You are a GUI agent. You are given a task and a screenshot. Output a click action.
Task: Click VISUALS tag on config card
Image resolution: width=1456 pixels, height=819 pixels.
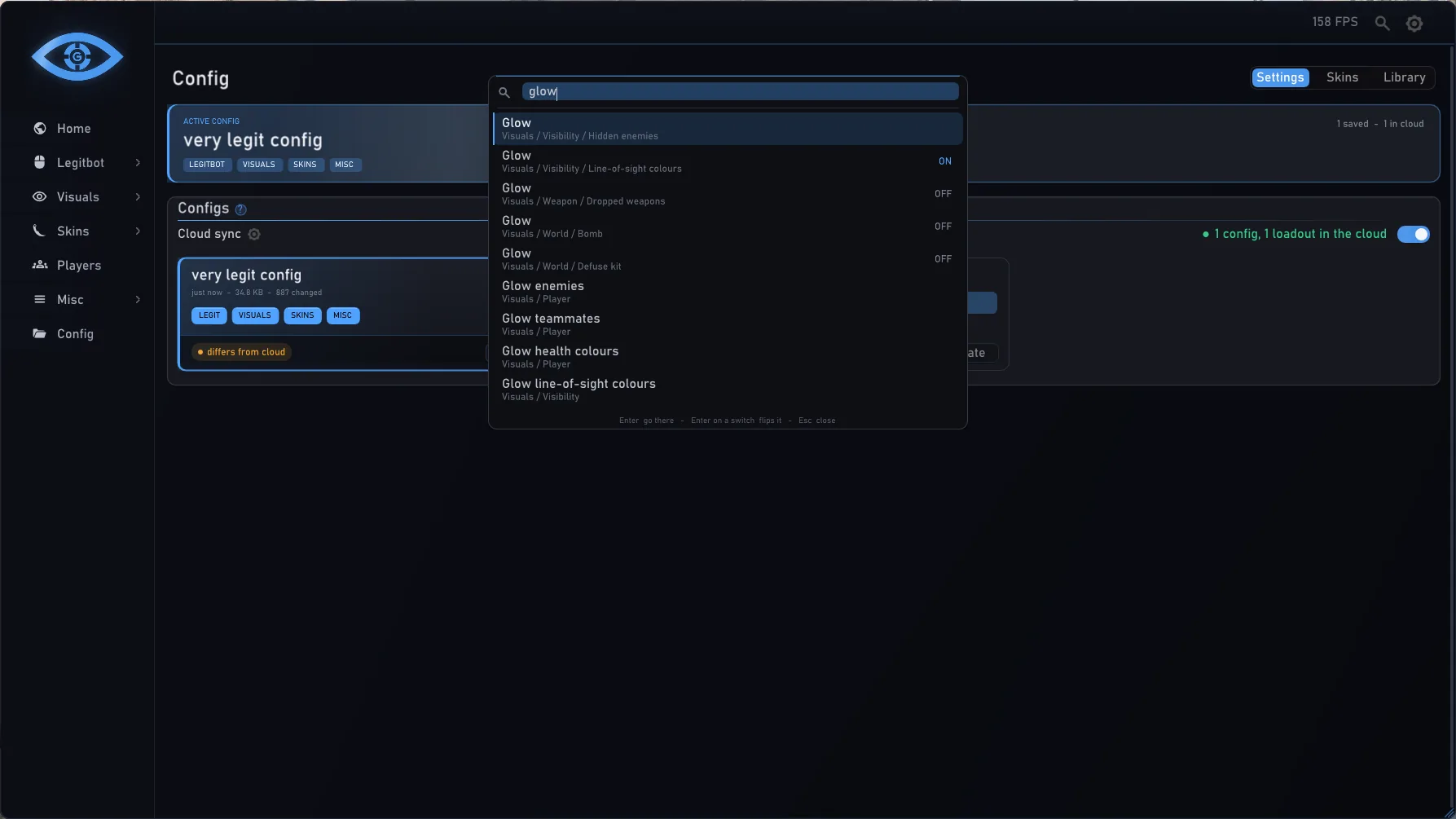click(255, 315)
